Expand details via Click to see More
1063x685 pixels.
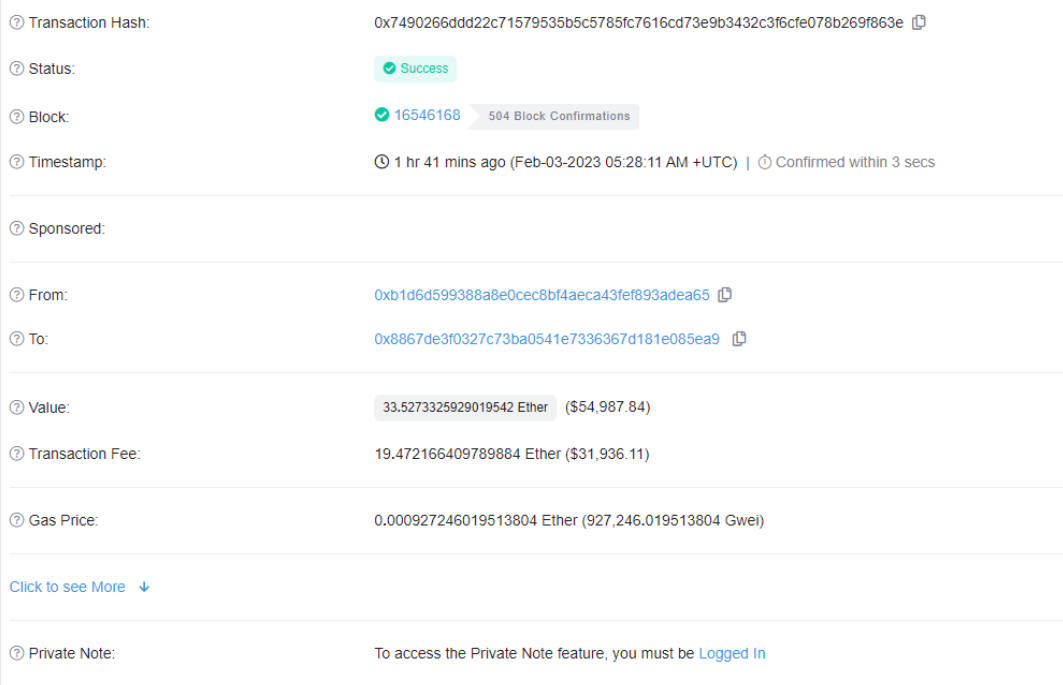[67, 587]
